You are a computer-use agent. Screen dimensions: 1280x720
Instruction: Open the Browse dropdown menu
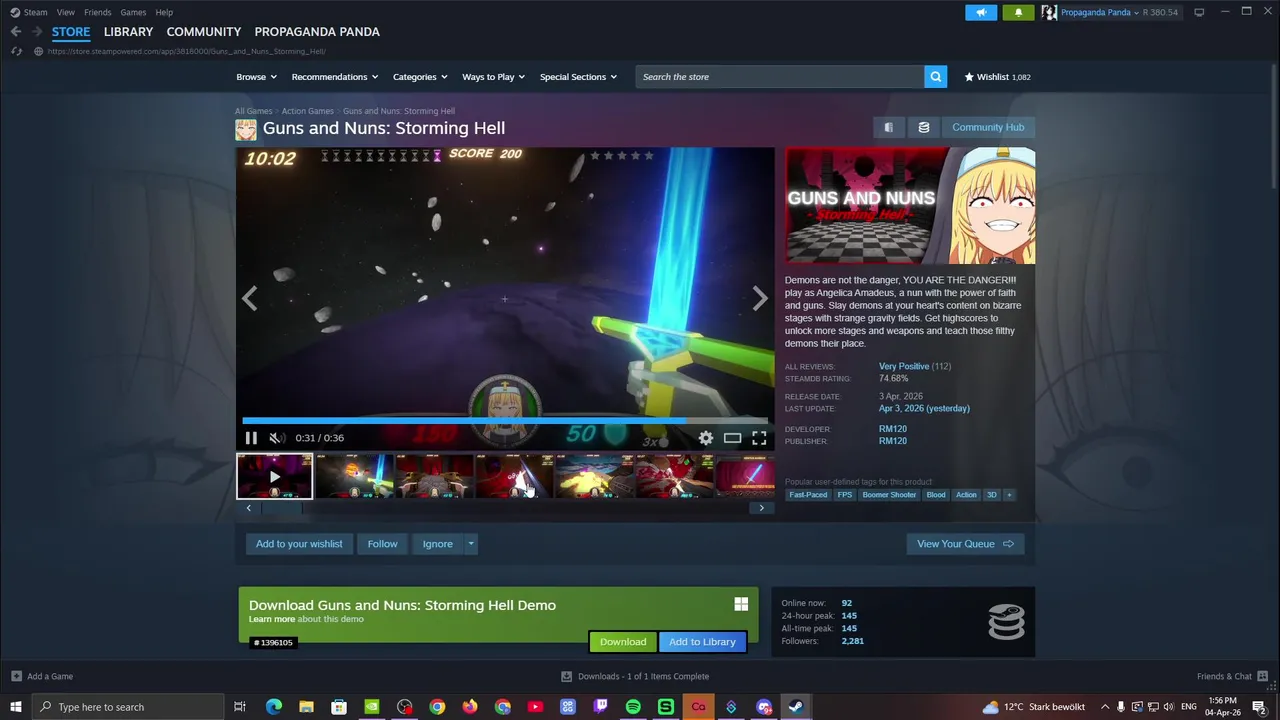coord(257,77)
